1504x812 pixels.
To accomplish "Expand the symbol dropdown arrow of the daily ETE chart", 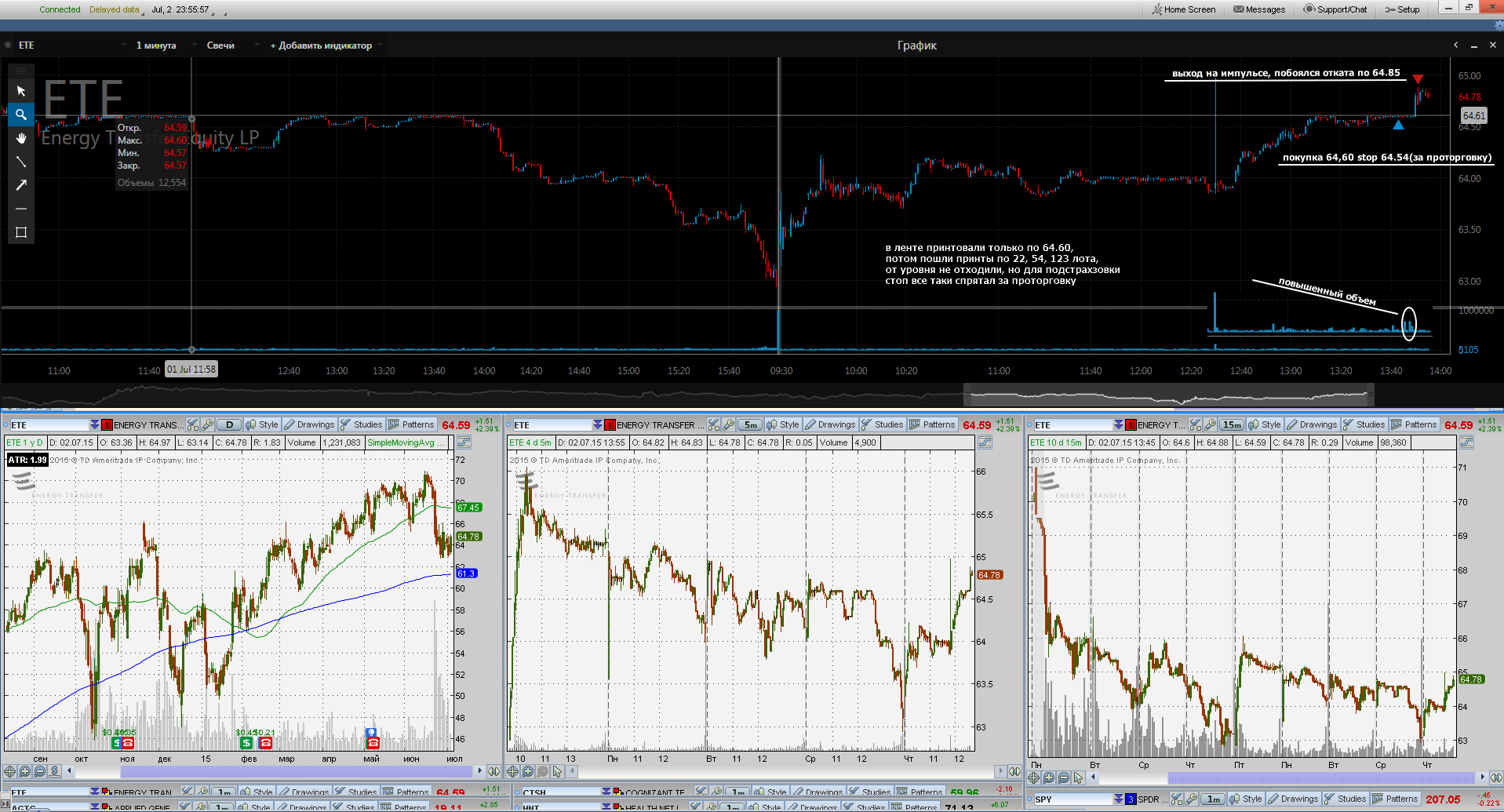I will click(x=94, y=424).
